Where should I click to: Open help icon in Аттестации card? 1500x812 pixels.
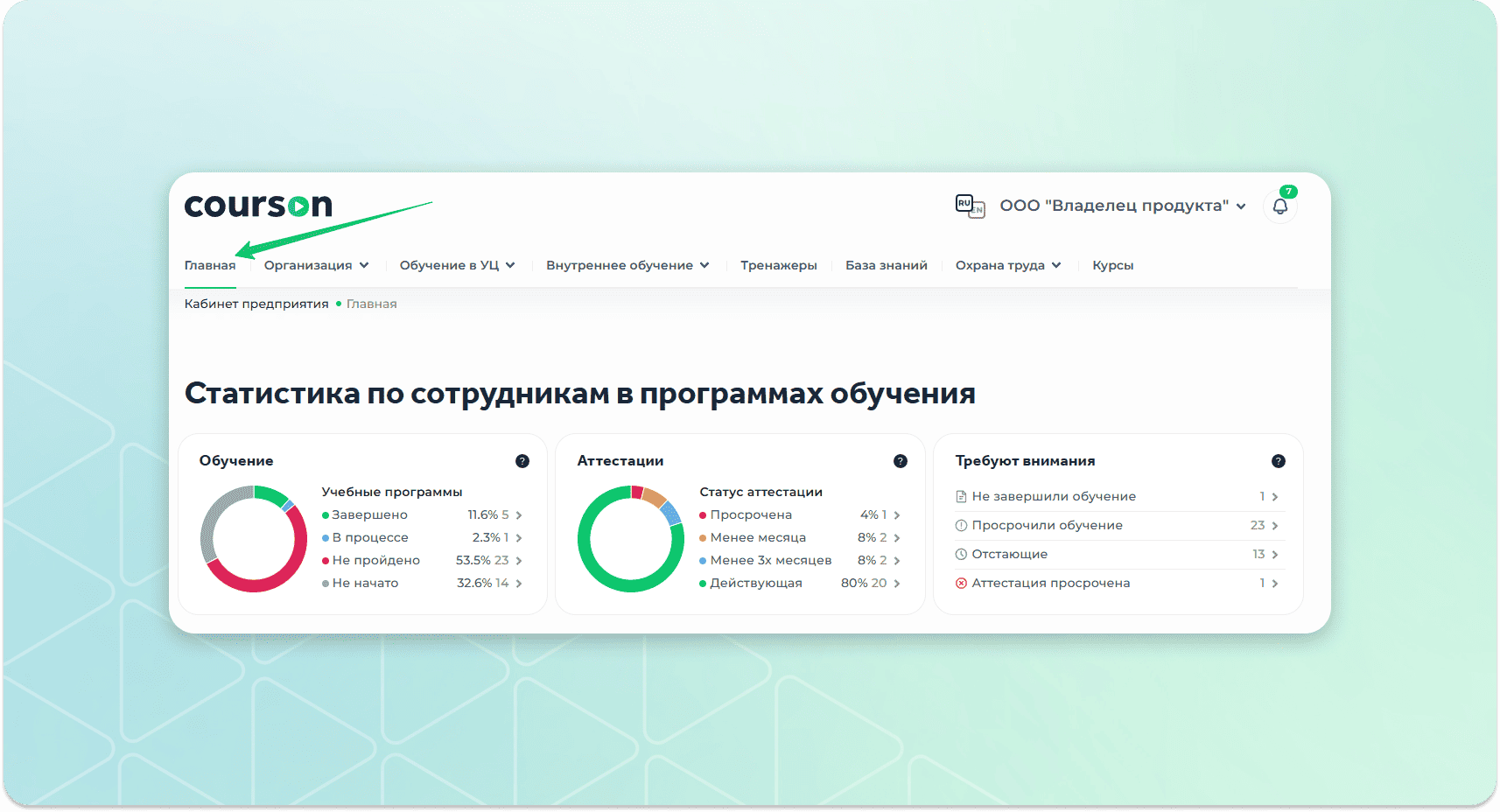point(900,461)
